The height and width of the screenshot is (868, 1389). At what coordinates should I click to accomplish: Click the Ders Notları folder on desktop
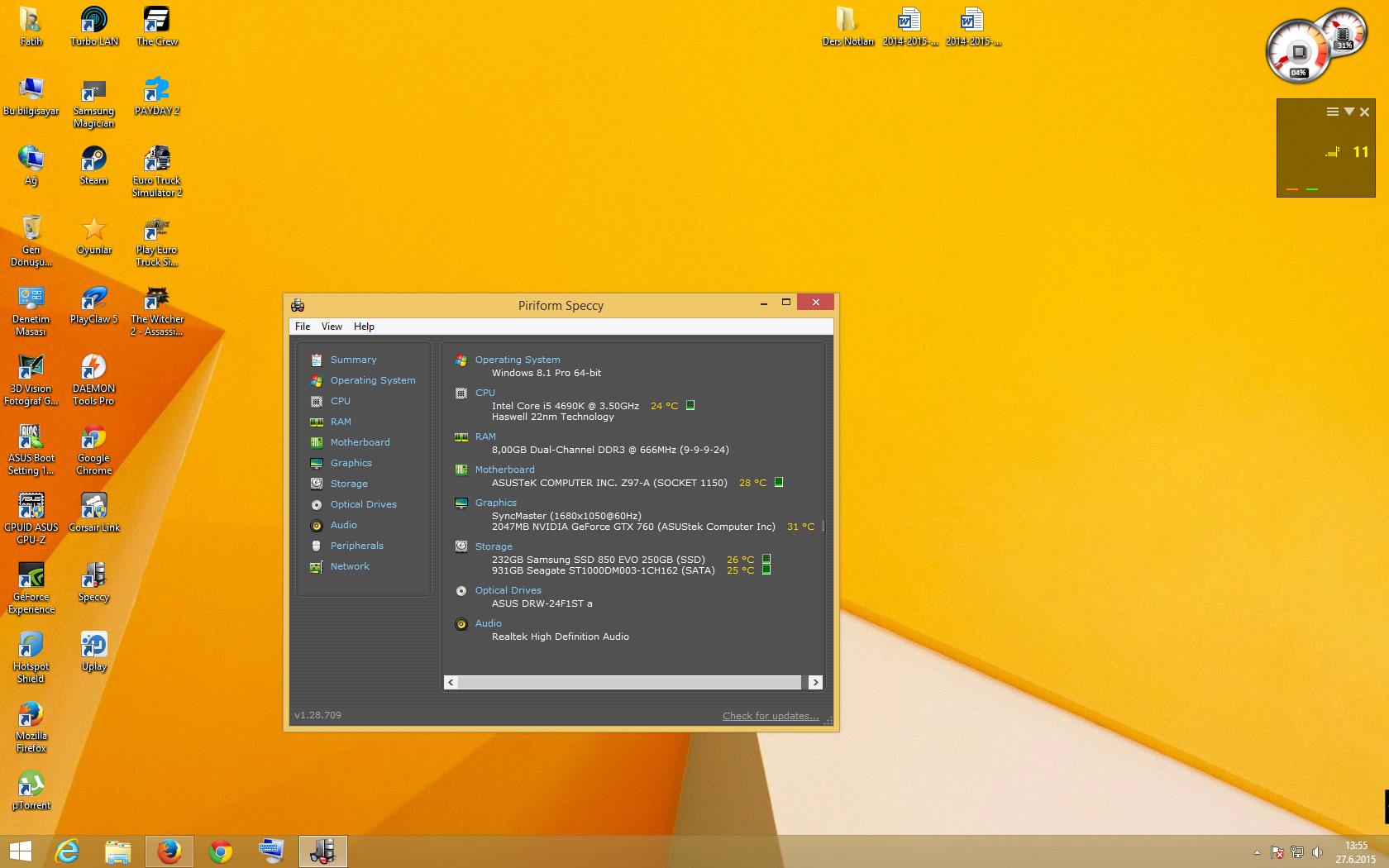(847, 26)
